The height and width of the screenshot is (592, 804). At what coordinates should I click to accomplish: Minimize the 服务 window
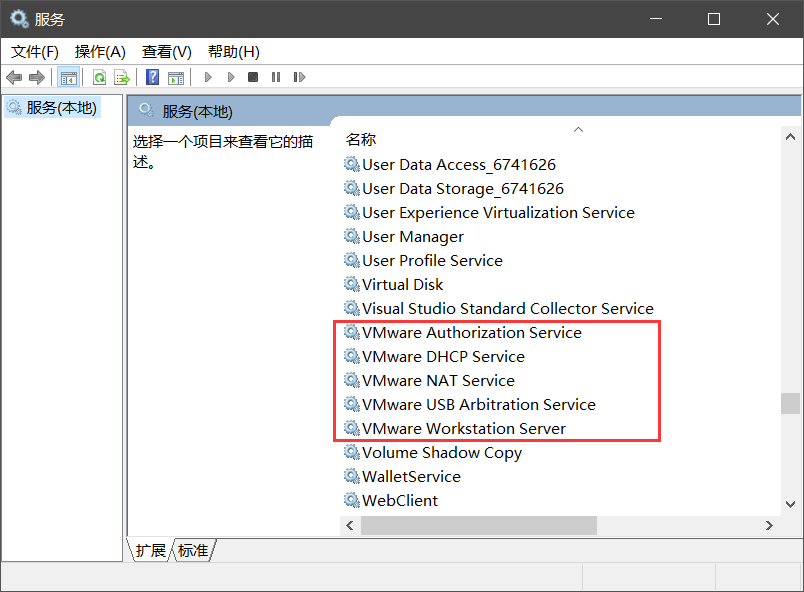point(656,19)
